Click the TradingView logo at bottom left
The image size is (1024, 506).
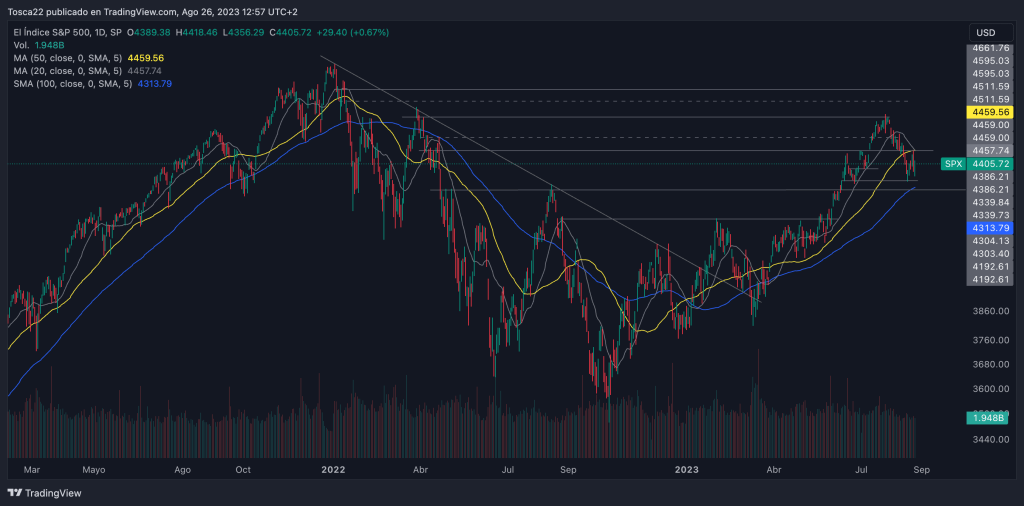tap(45, 493)
